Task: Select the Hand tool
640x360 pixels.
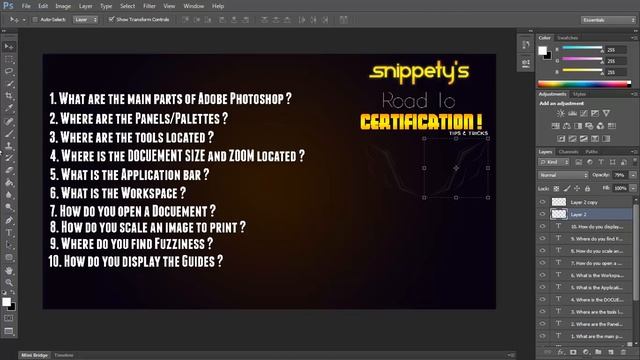Action: click(x=9, y=270)
